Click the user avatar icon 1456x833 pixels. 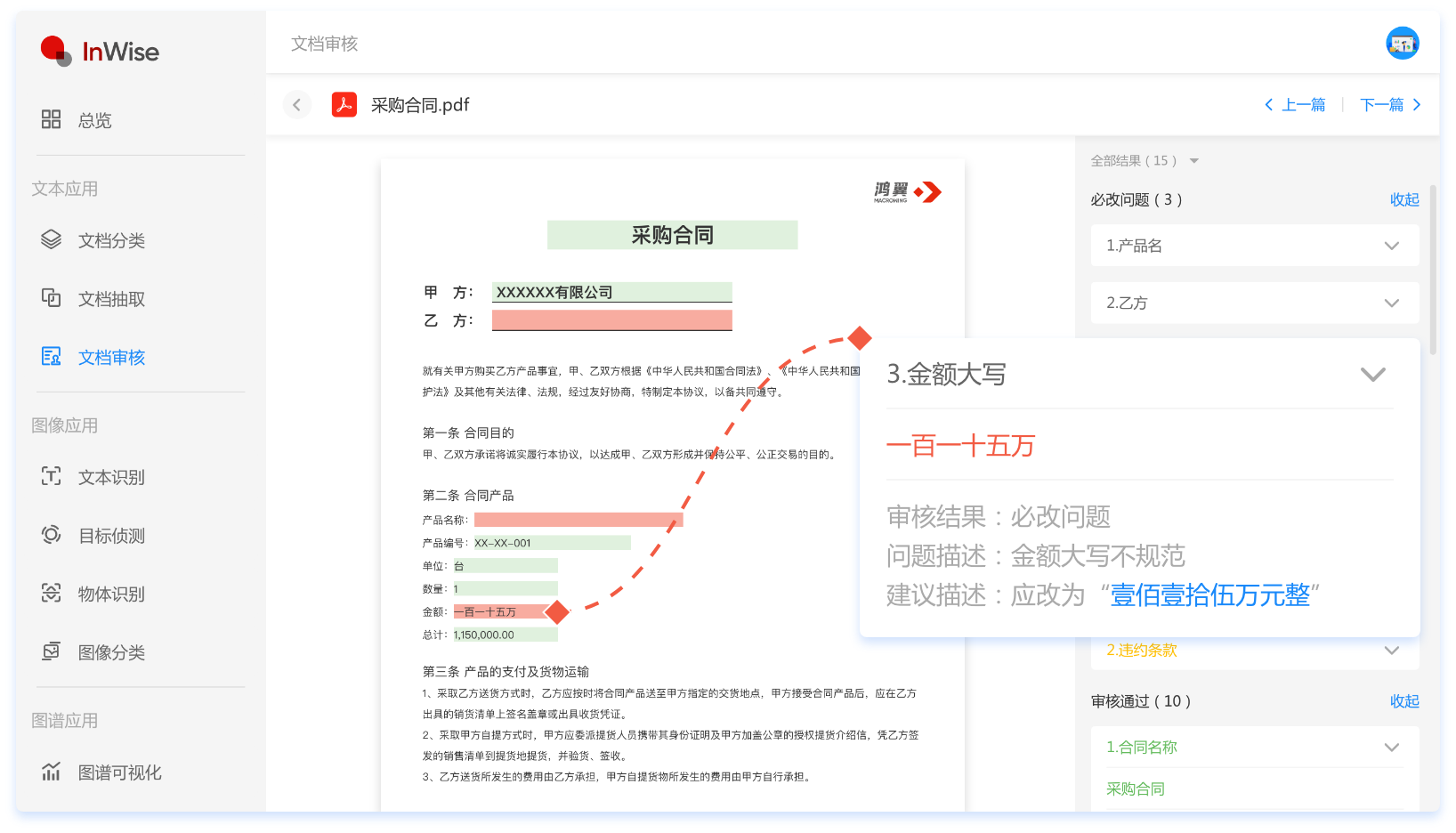tap(1402, 43)
